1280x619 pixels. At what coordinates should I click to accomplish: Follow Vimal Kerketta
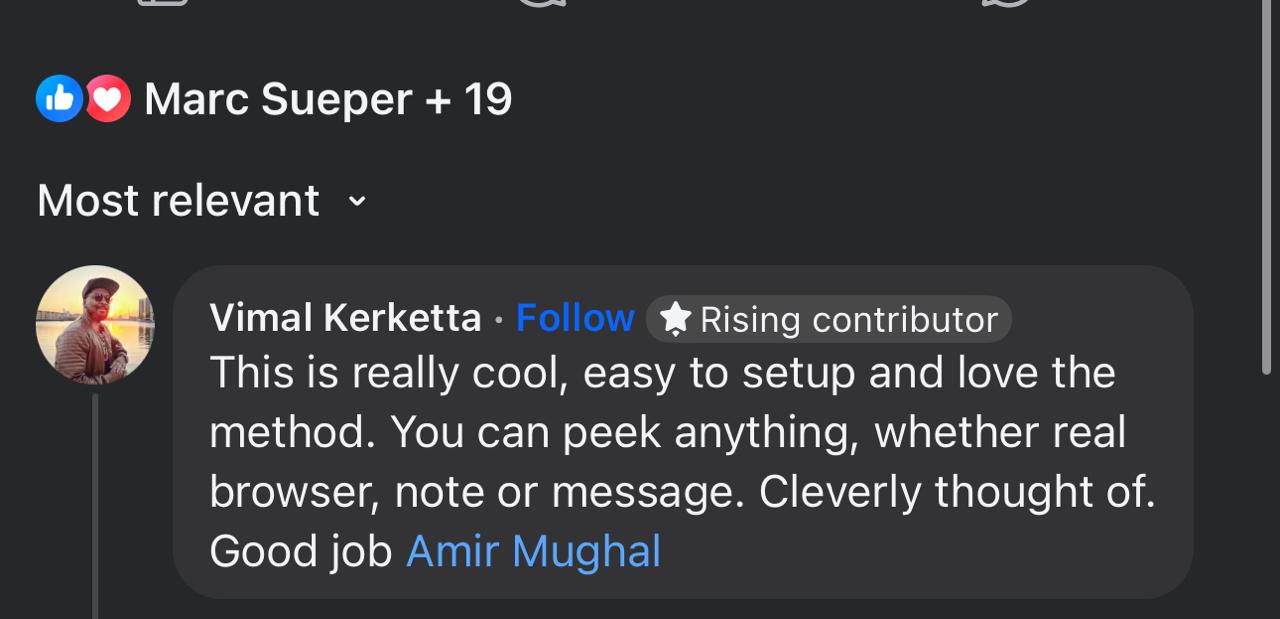(x=575, y=318)
